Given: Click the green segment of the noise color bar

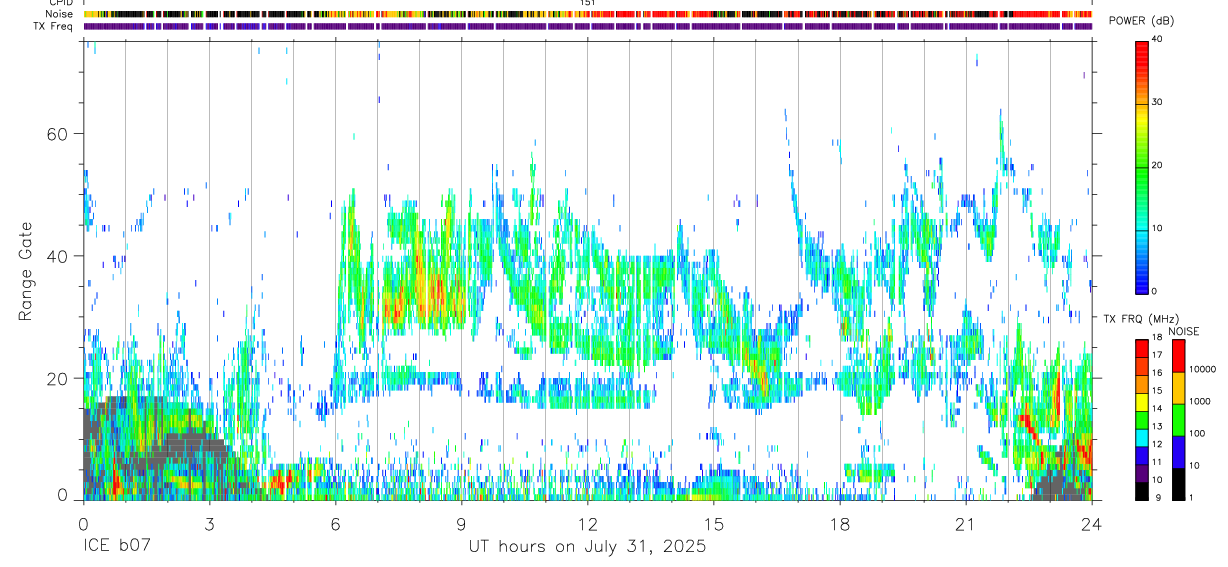Looking at the screenshot, I should tap(1178, 420).
